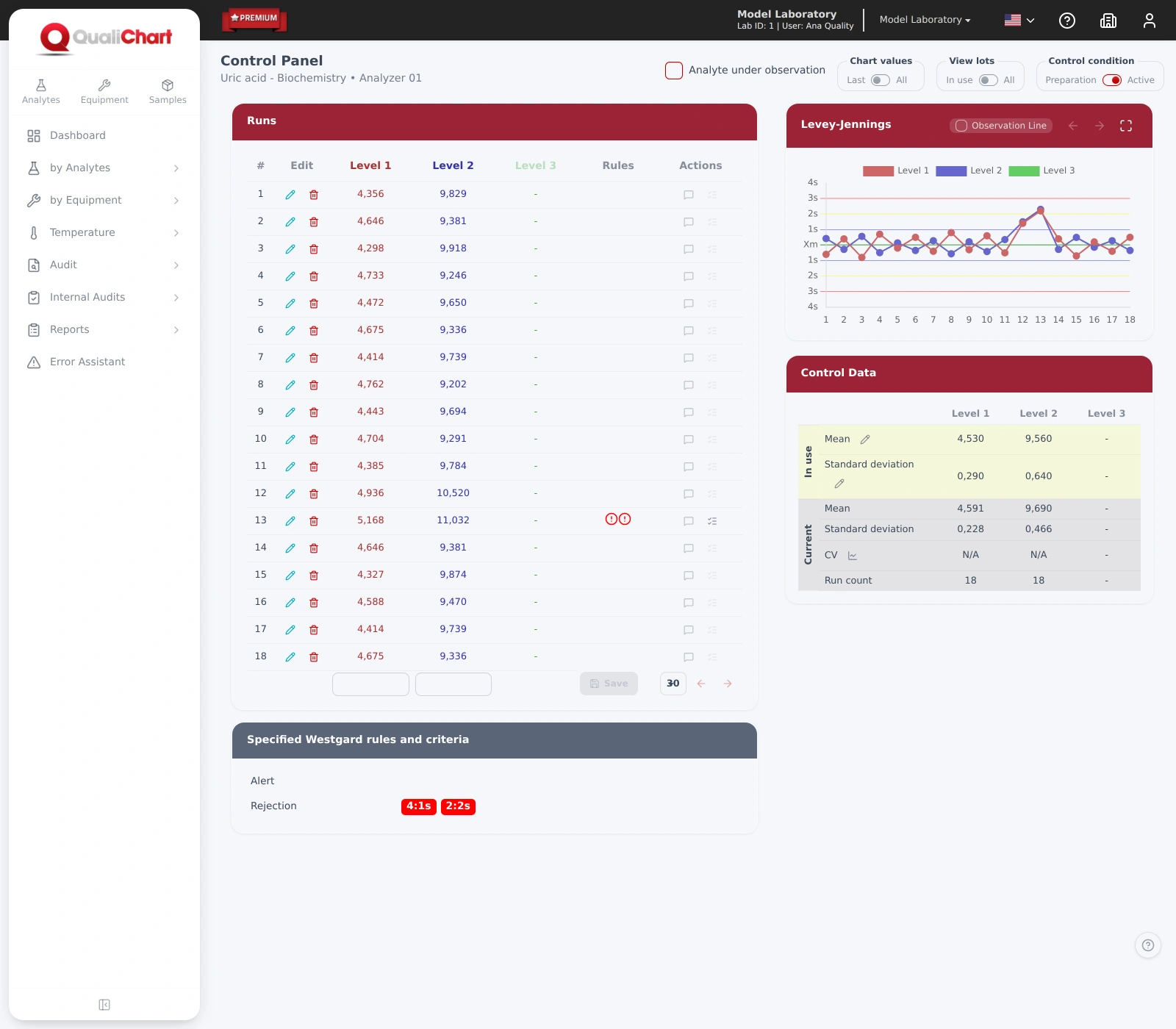Edit the in-use Mean pencil icon

865,440
